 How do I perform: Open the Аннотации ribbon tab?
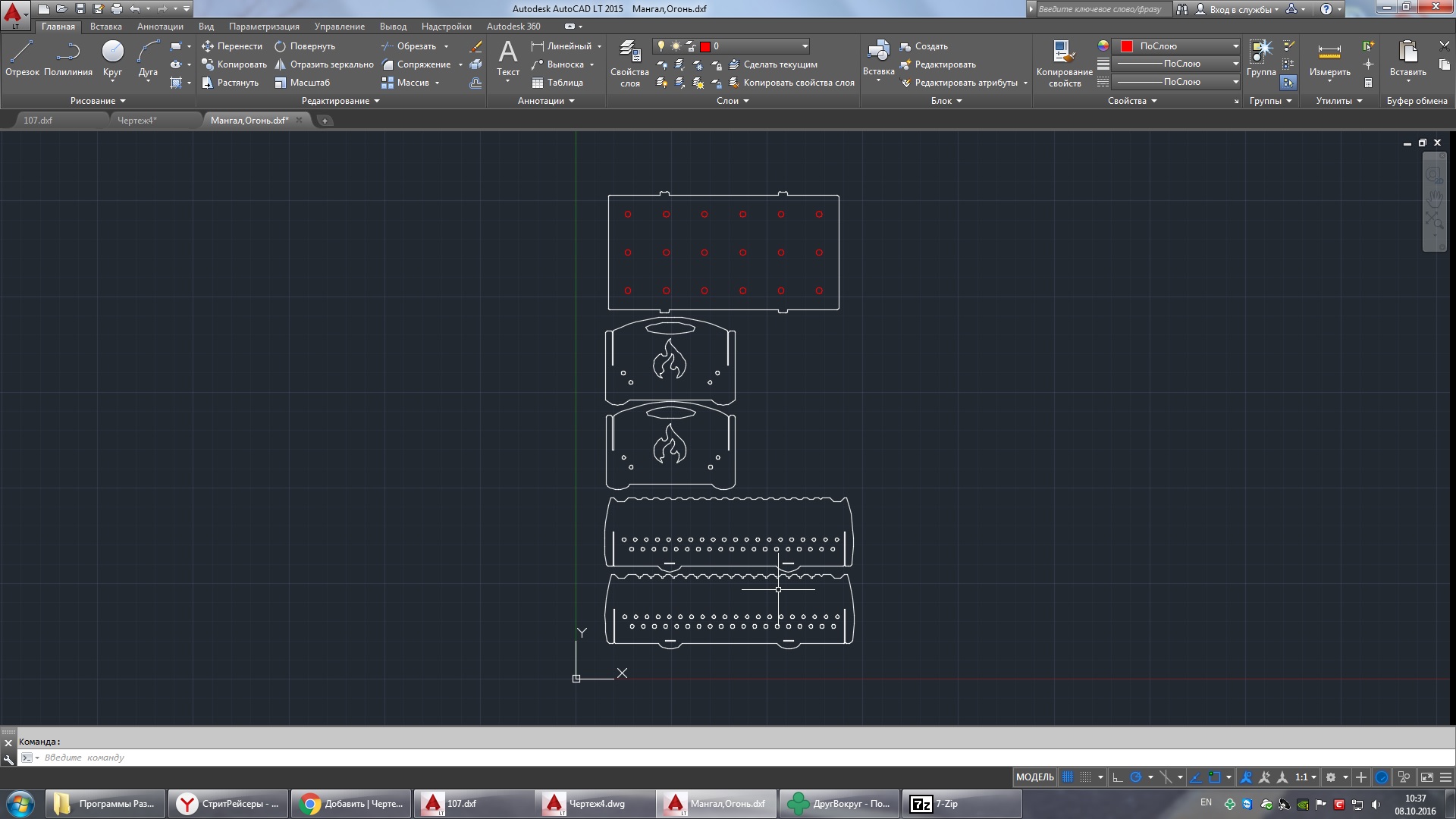click(x=160, y=27)
